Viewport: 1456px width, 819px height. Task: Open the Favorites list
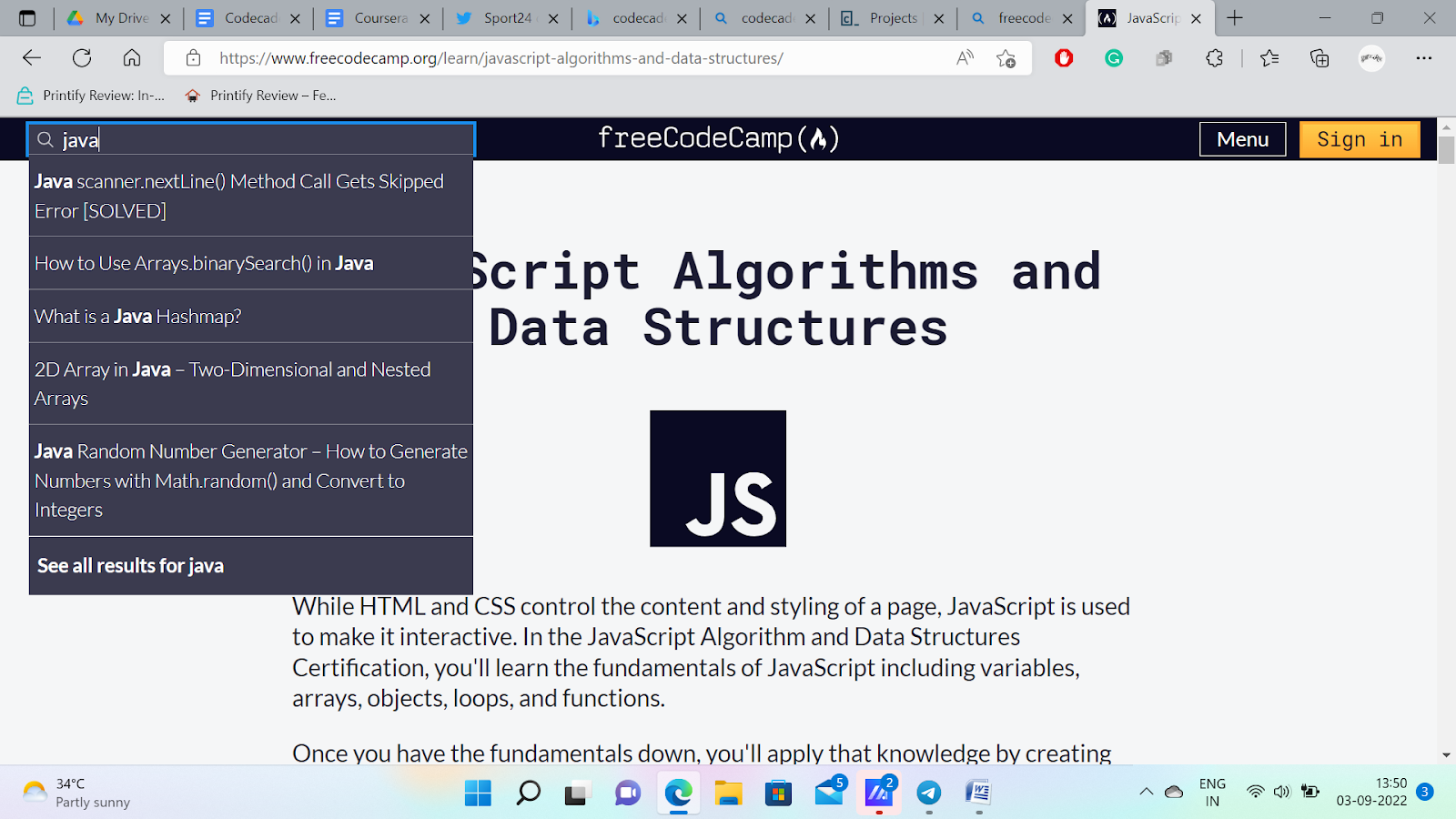(1269, 58)
